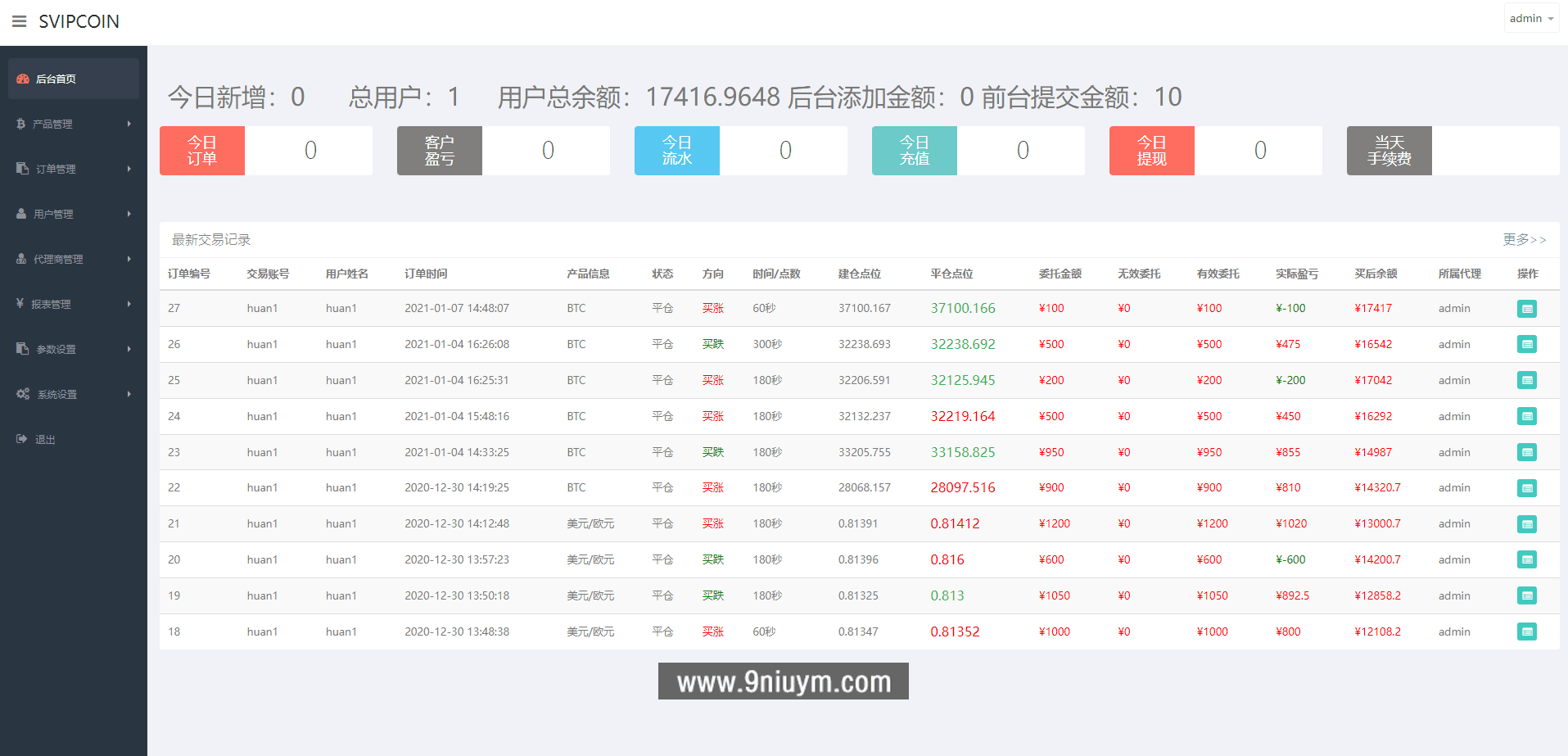
Task: Open the 产品管理 (Product Management) sidebar icon
Action: coord(20,124)
